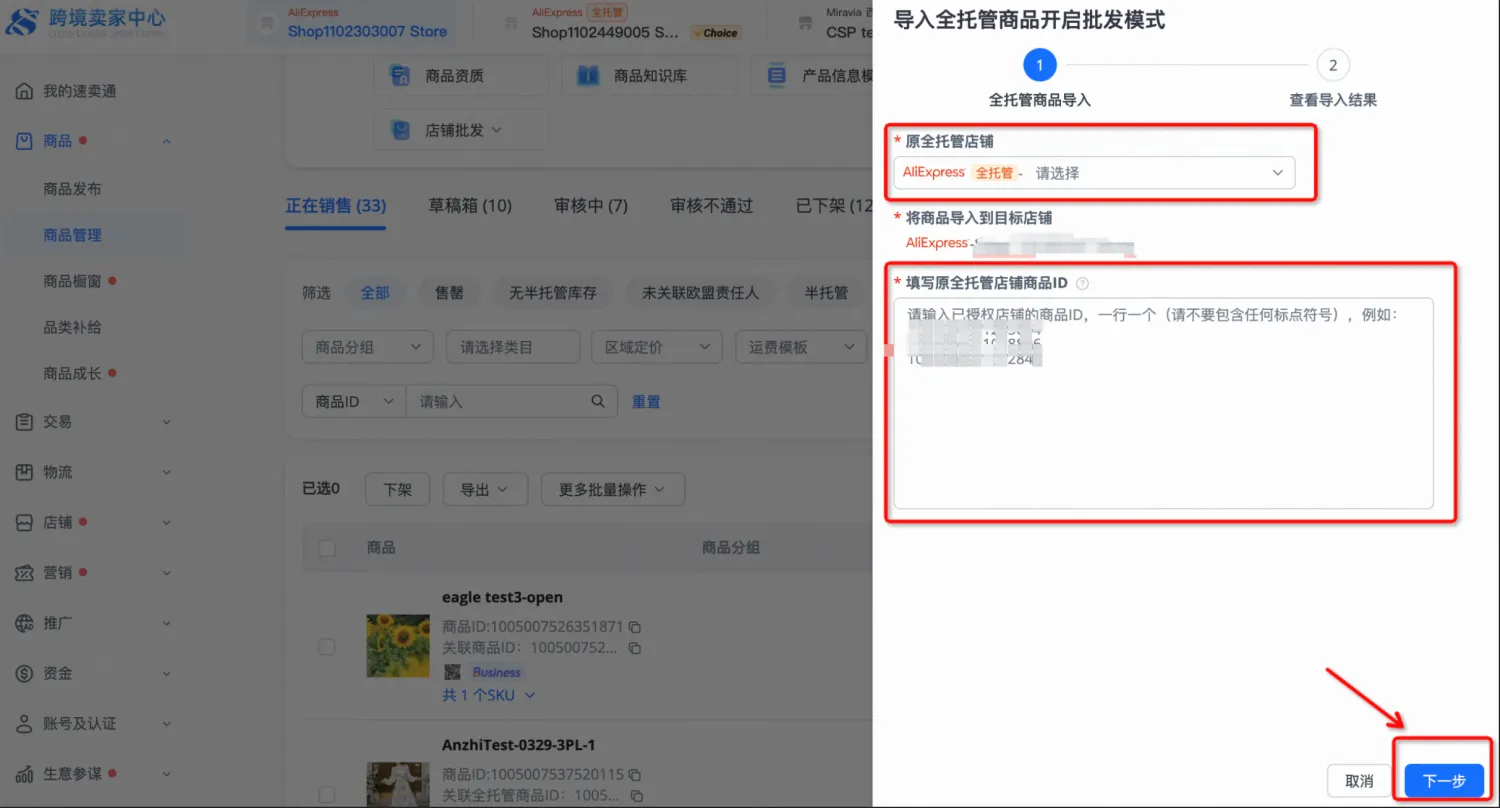Click the 商品资质 icon
1500x808 pixels.
(x=400, y=75)
